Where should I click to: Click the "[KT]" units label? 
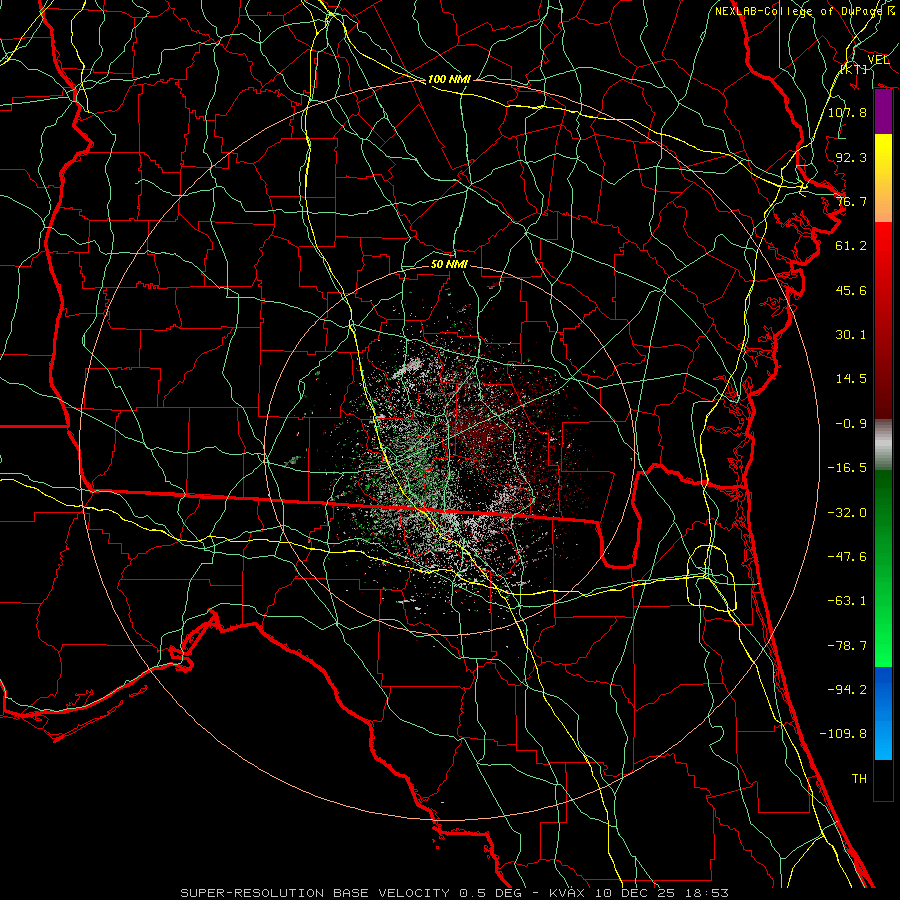pyautogui.click(x=854, y=69)
